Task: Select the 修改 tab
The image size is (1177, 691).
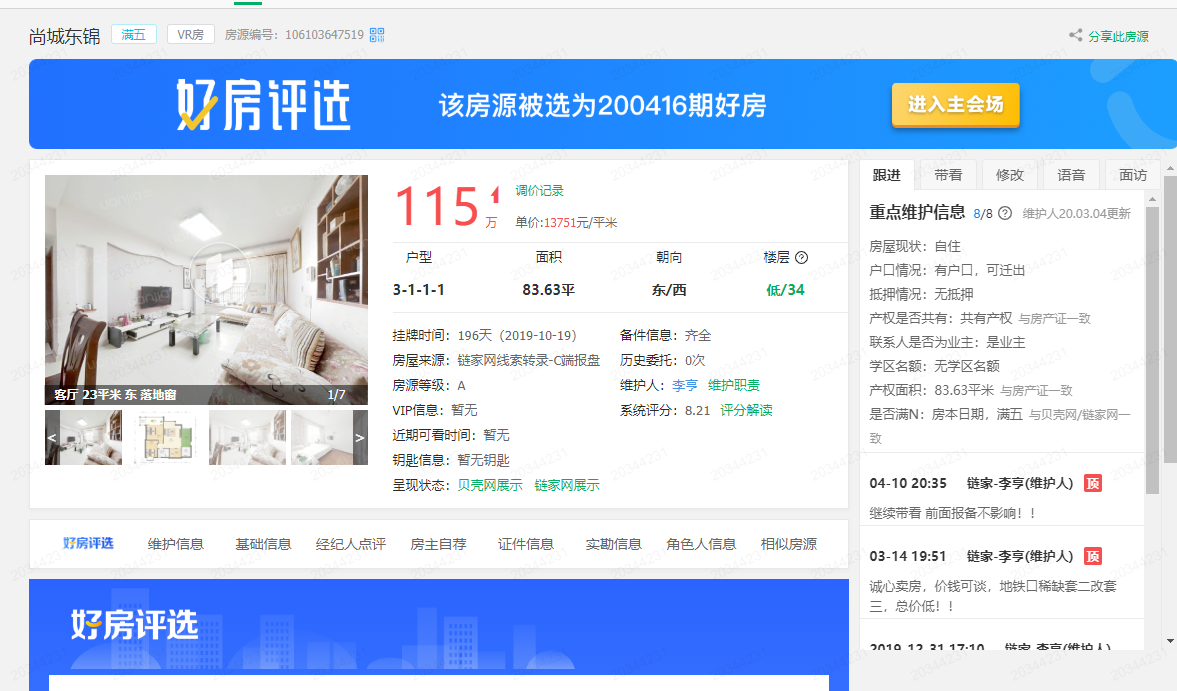Action: click(1010, 175)
